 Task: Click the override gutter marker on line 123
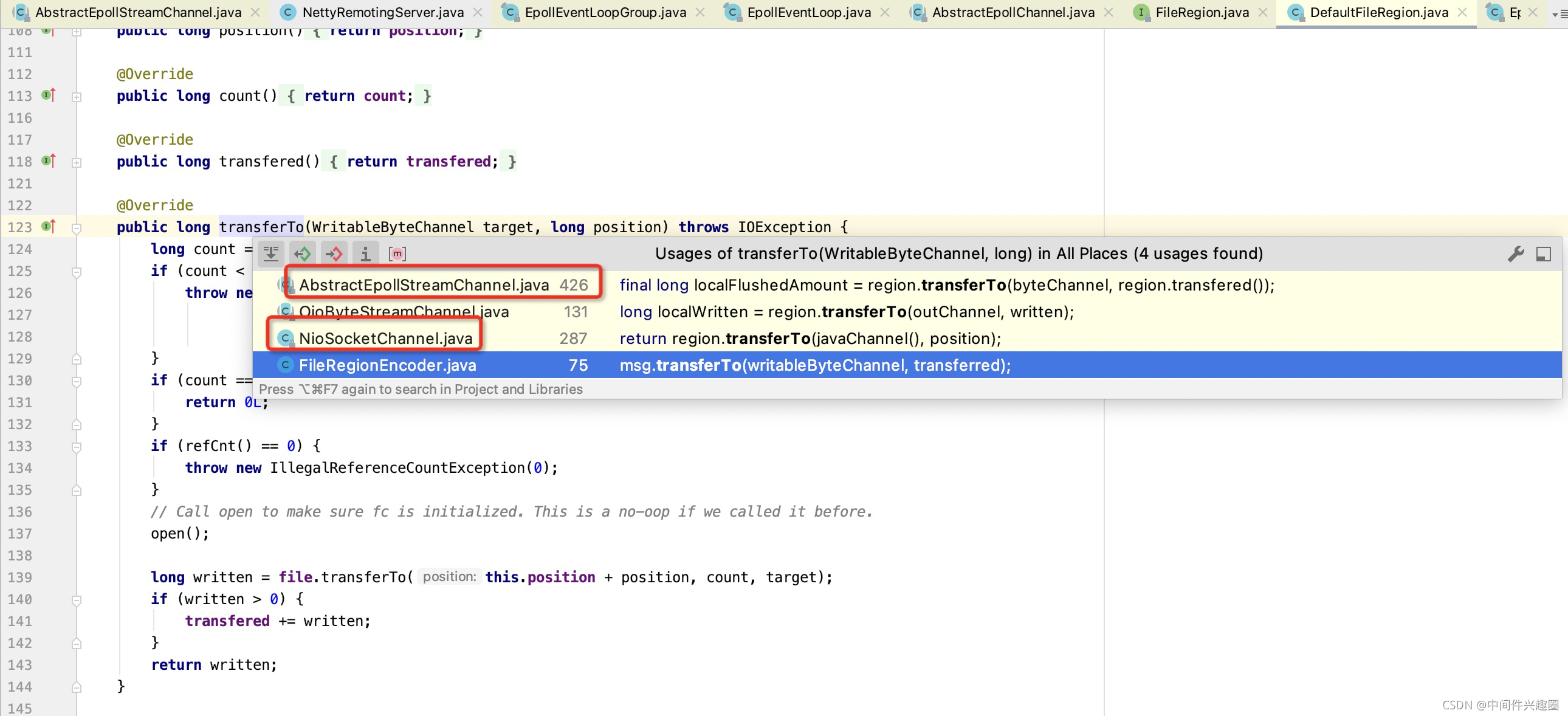(x=49, y=227)
